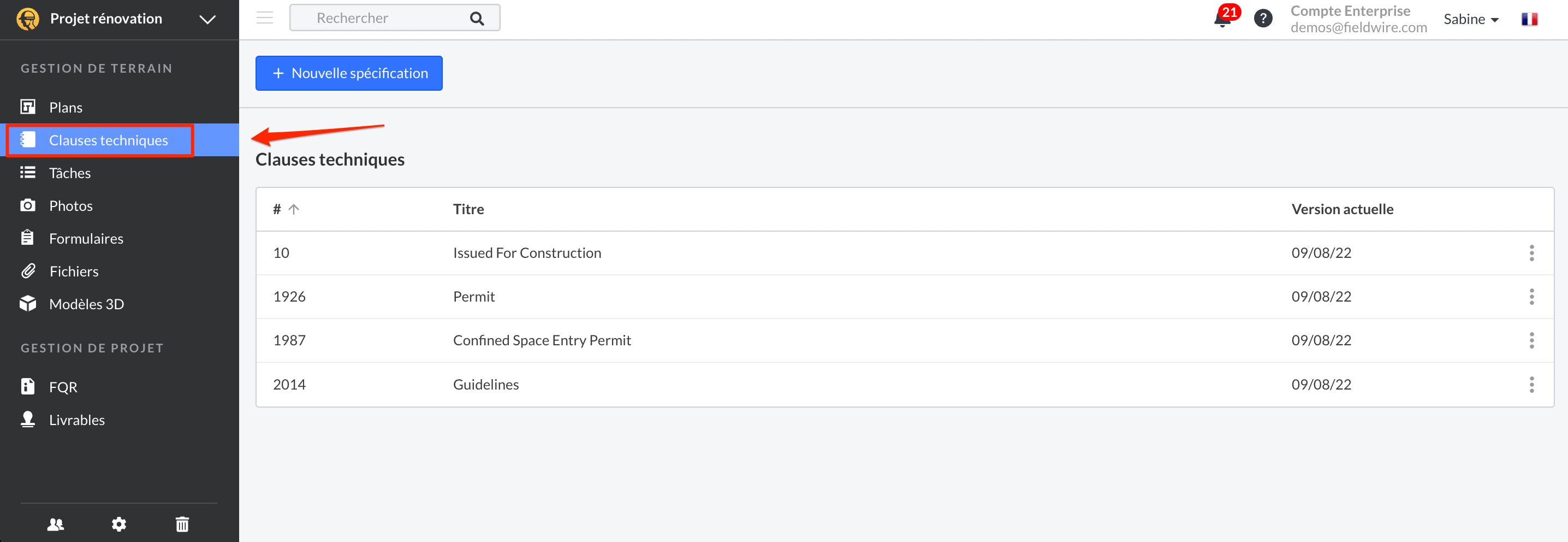Image resolution: width=1568 pixels, height=542 pixels.
Task: Go to Plans in the sidebar
Action: pyautogui.click(x=66, y=108)
